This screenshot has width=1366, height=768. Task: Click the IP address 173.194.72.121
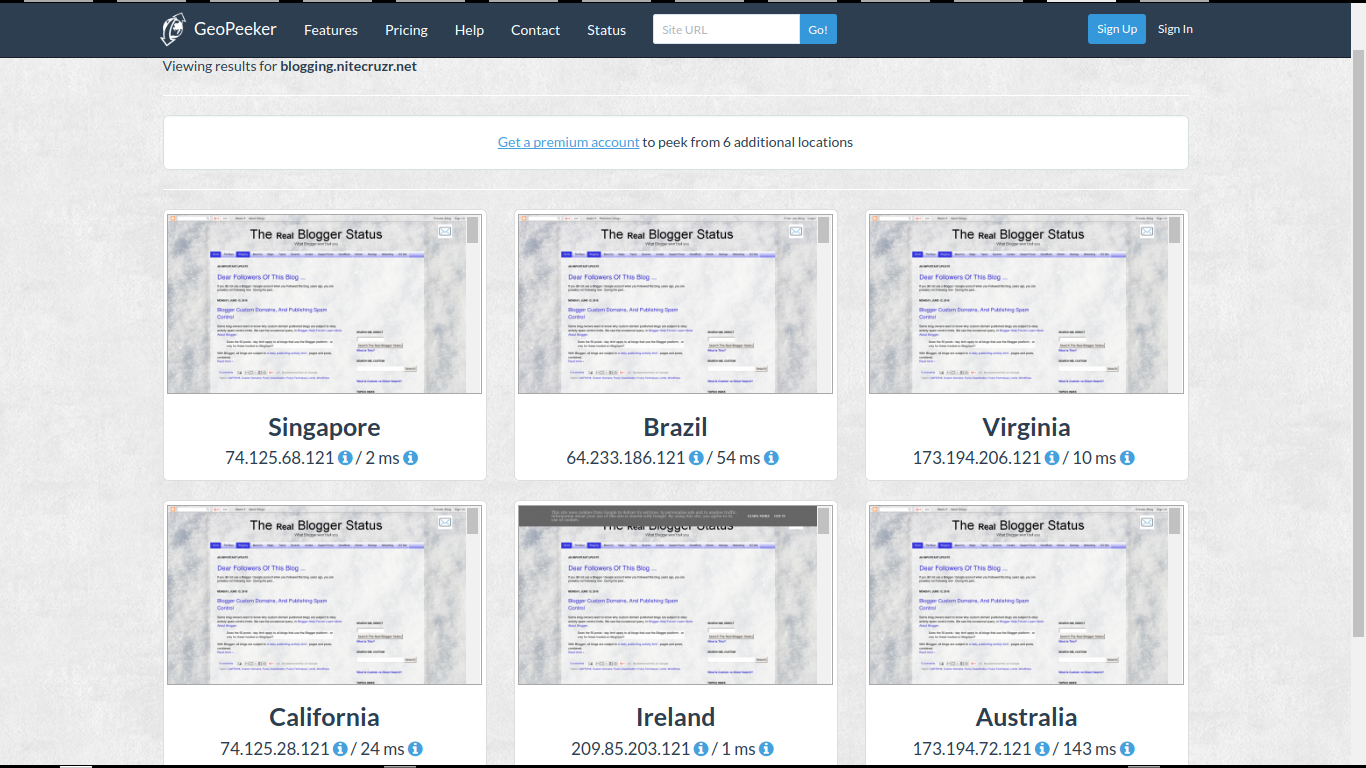coord(971,749)
